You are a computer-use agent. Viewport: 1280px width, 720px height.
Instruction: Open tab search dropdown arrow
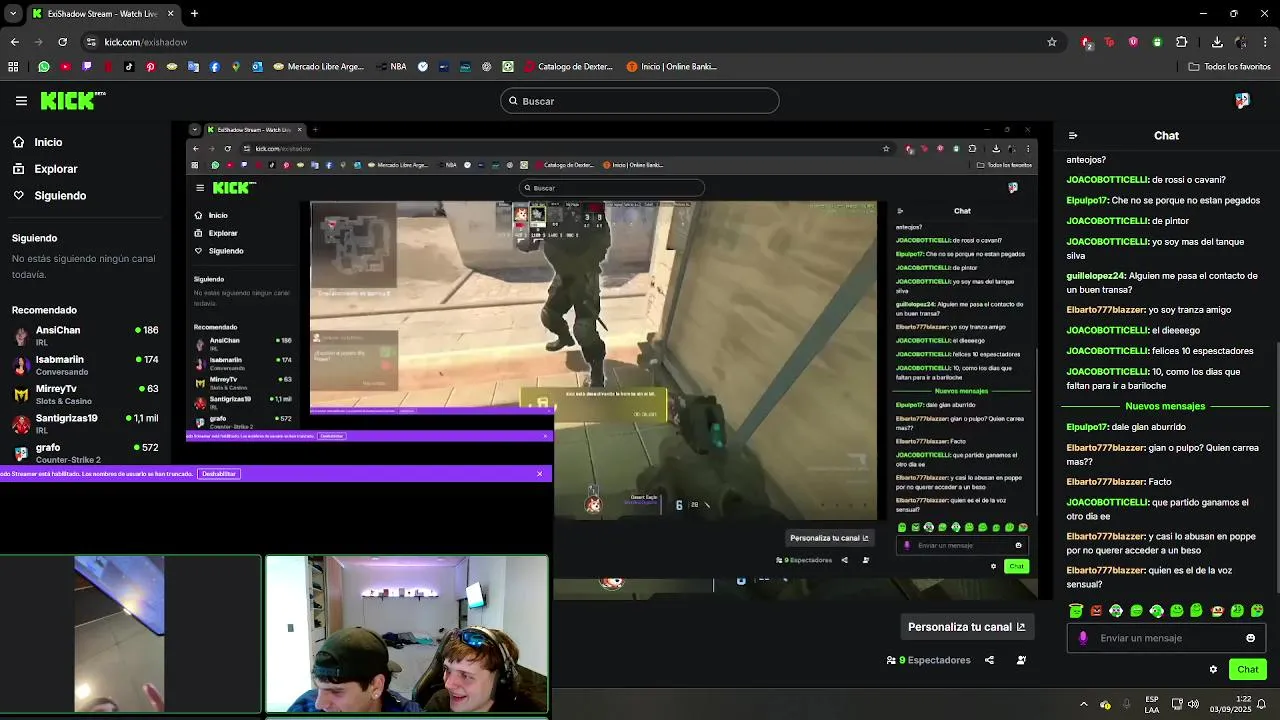click(x=12, y=14)
